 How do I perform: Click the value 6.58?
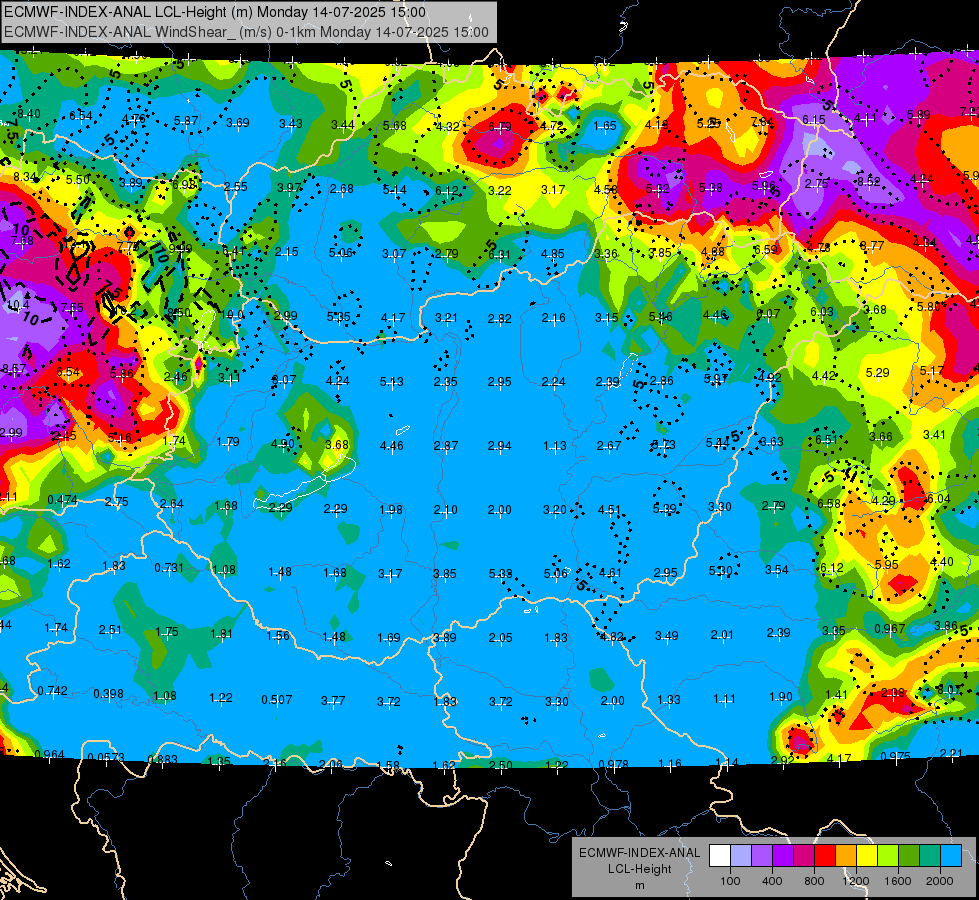[x=829, y=503]
